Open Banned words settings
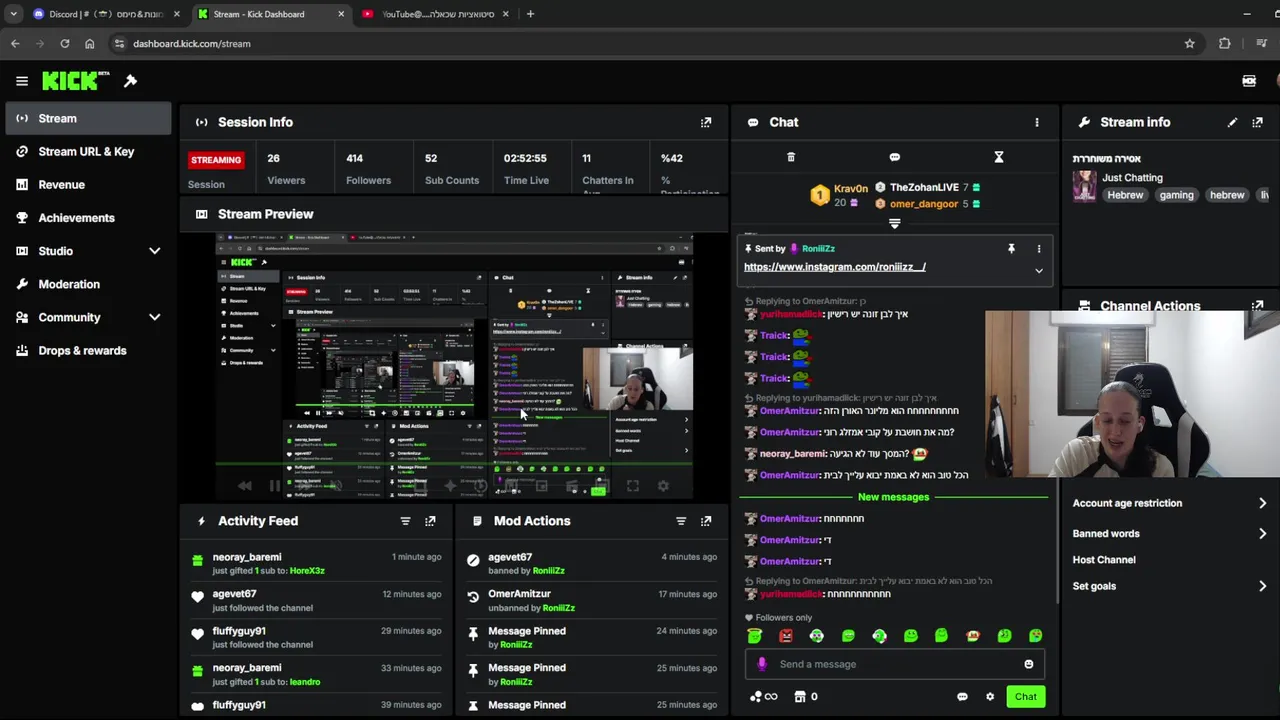This screenshot has width=1280, height=720. pos(1169,534)
